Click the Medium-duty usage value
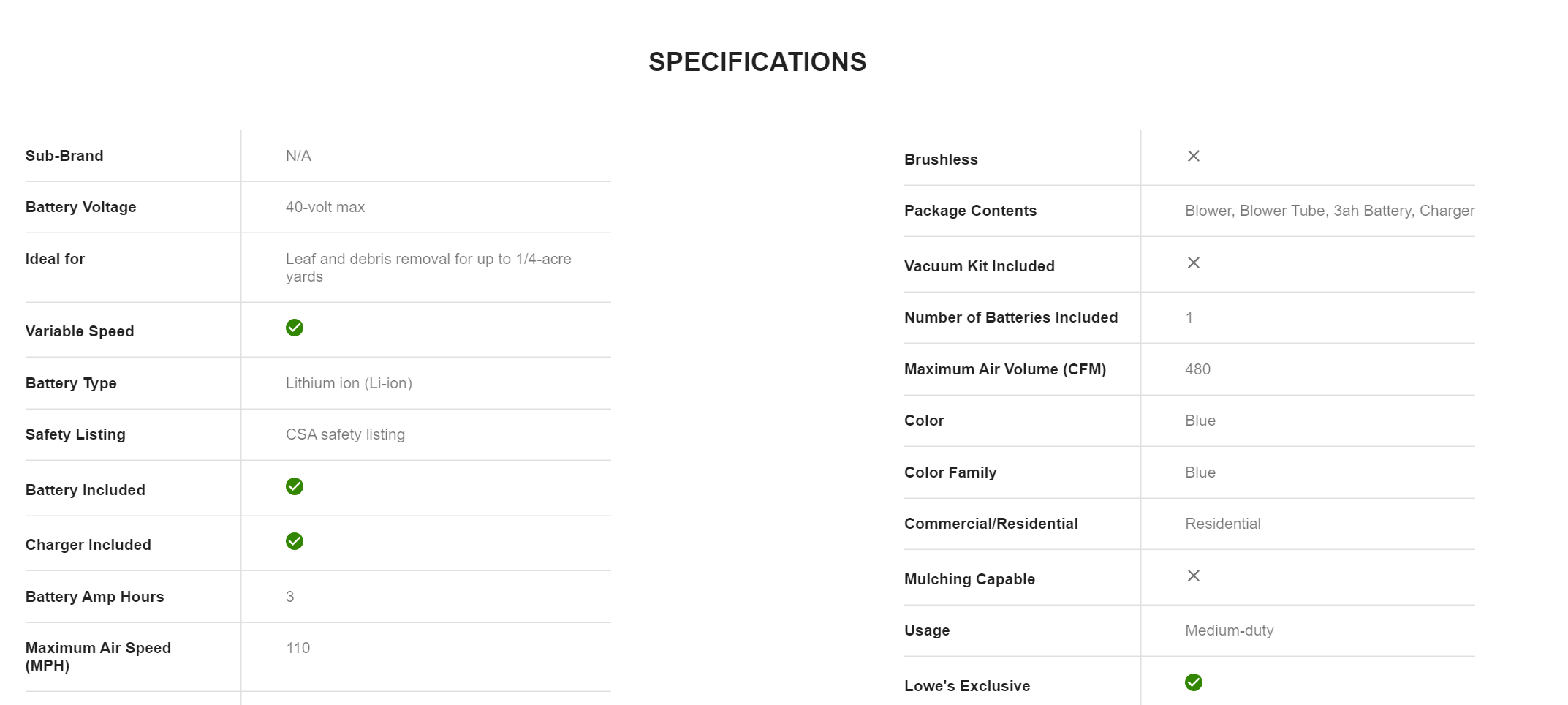 (x=1229, y=630)
